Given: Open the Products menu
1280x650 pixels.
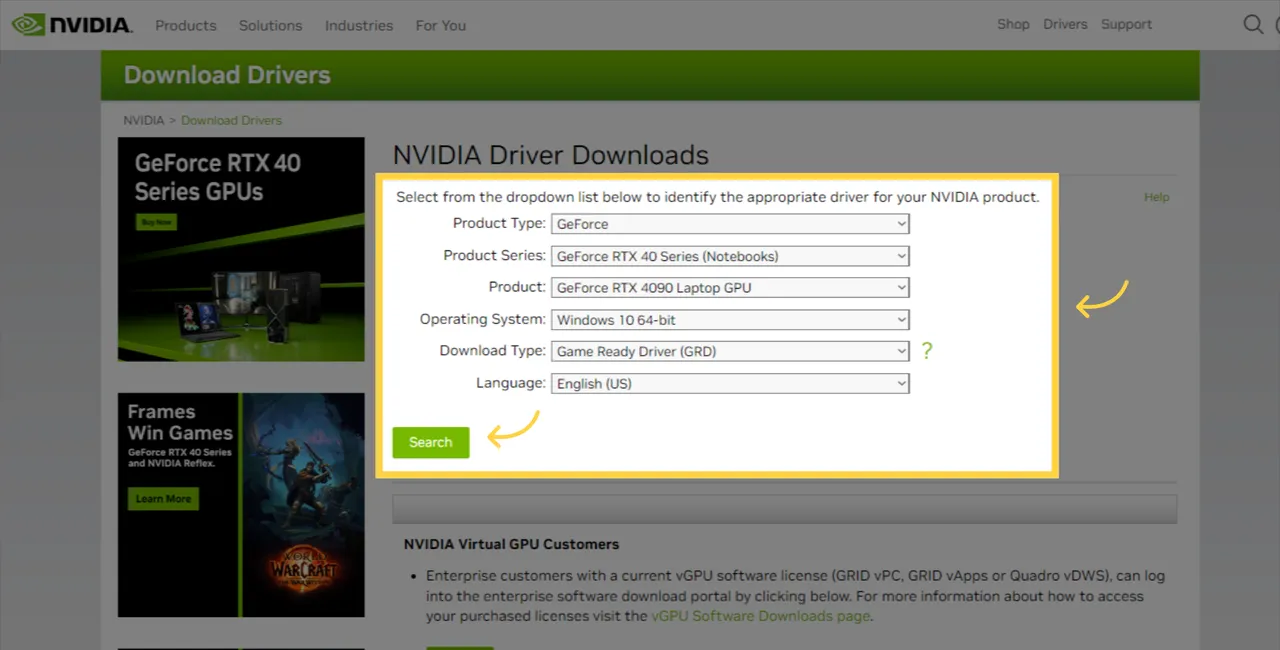Looking at the screenshot, I should click(186, 25).
